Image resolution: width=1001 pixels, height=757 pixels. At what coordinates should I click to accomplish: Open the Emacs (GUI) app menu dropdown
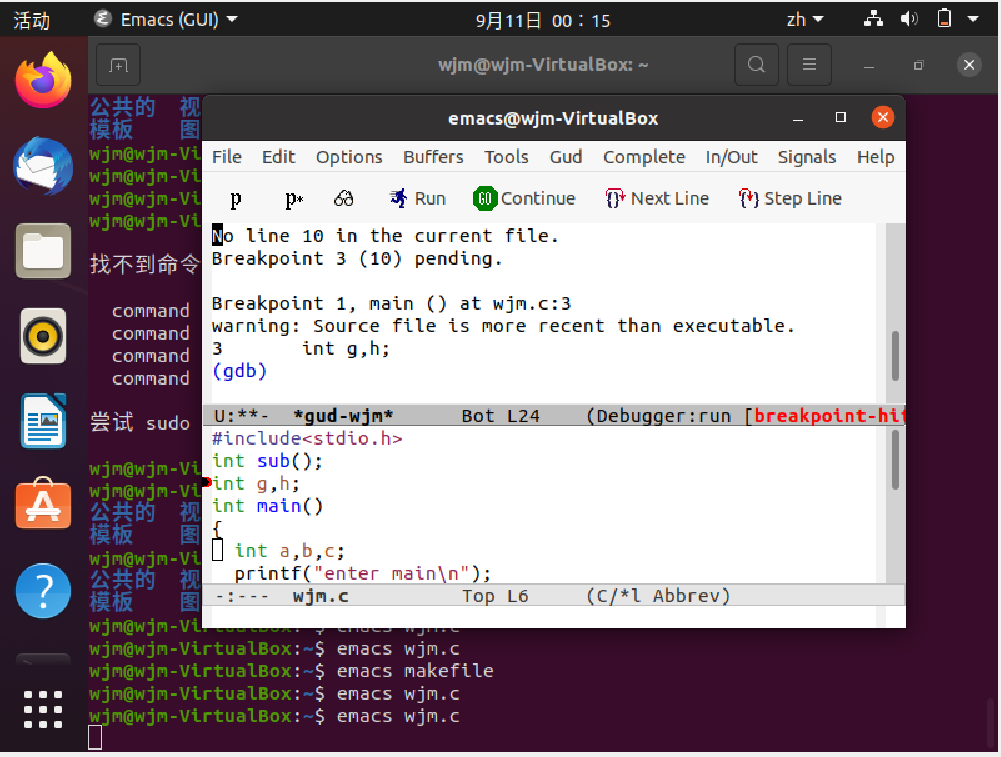point(166,20)
